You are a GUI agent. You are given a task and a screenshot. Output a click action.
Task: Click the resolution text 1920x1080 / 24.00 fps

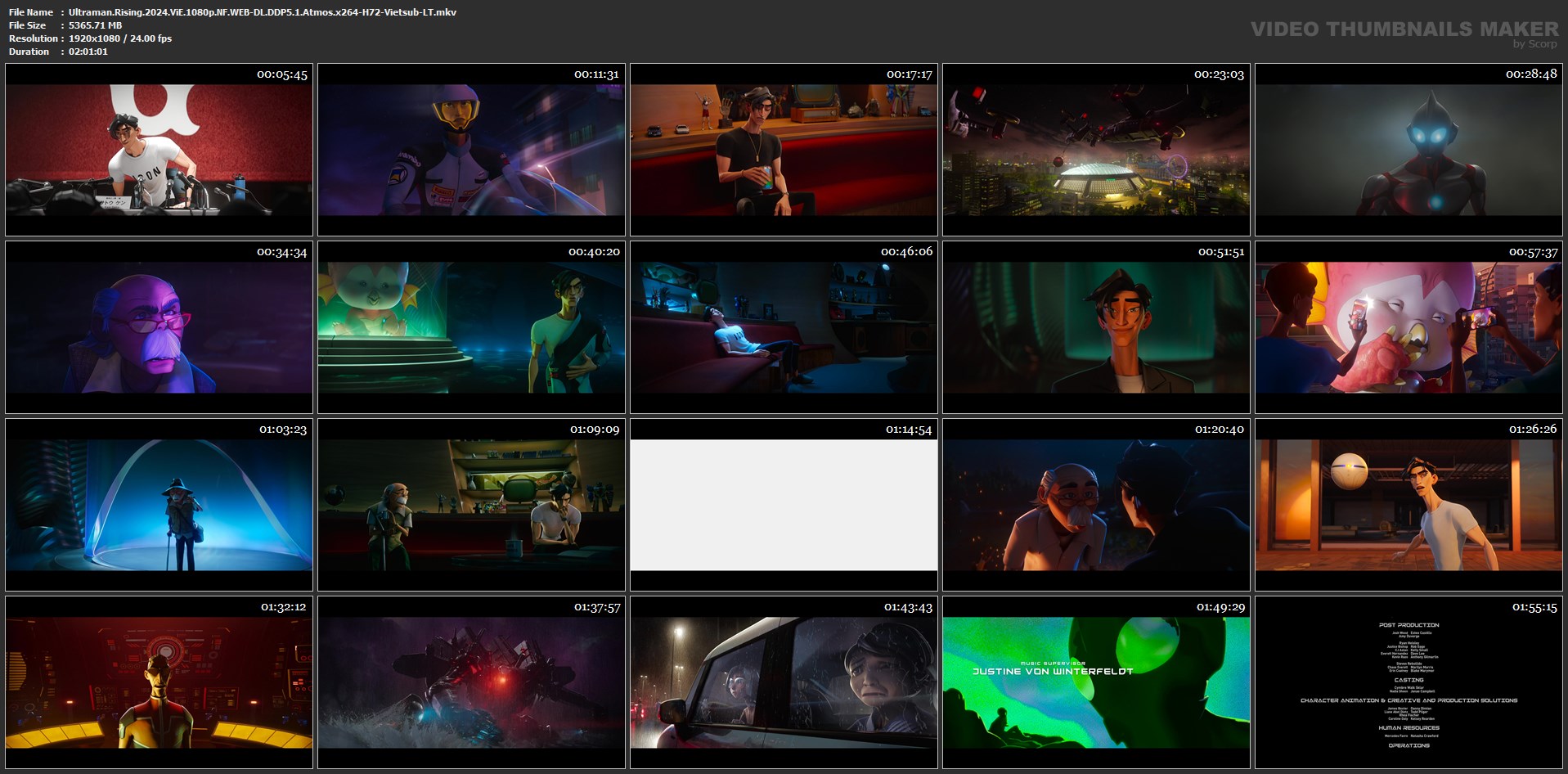pos(120,38)
